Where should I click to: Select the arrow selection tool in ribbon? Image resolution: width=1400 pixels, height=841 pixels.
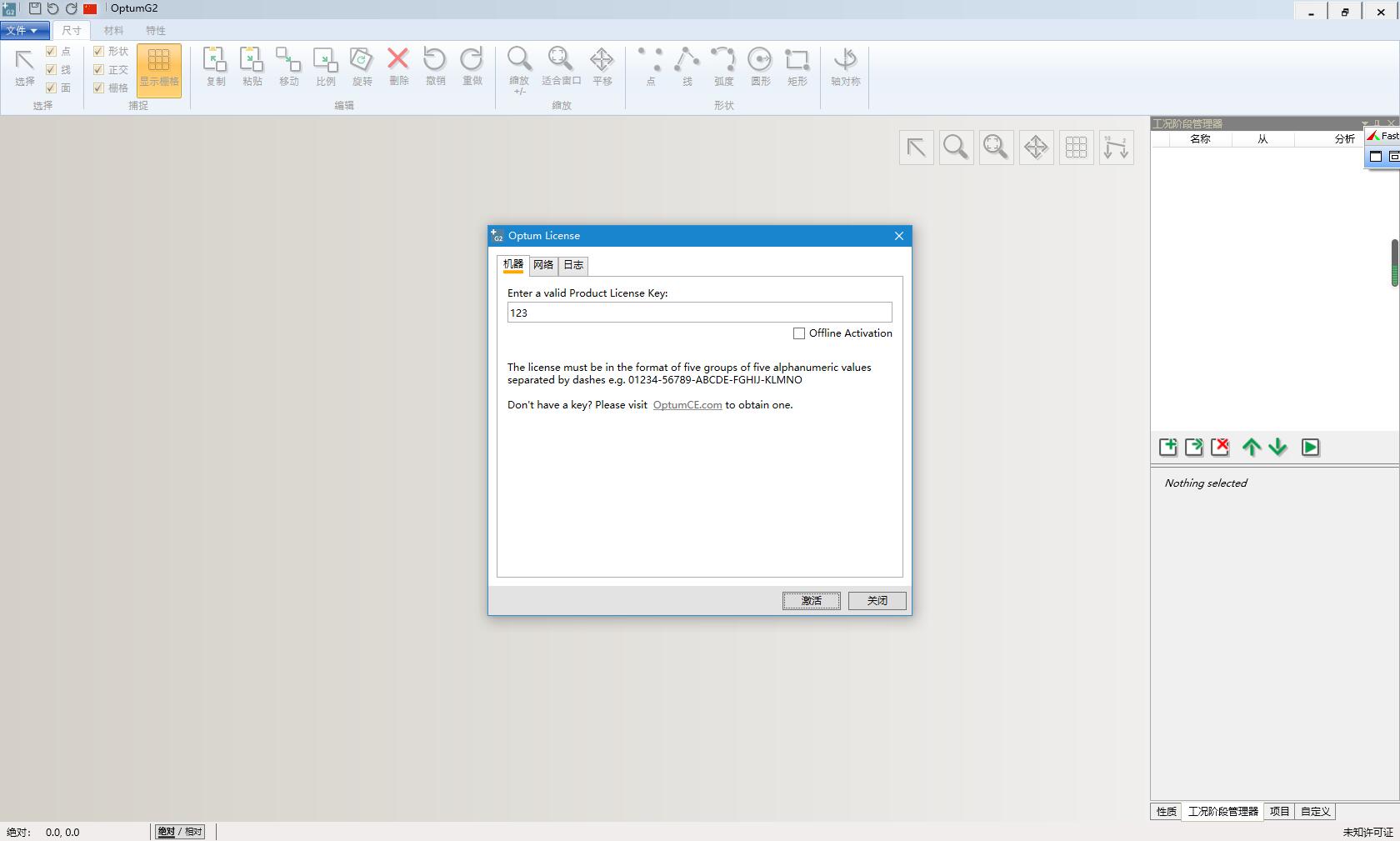pyautogui.click(x=24, y=67)
